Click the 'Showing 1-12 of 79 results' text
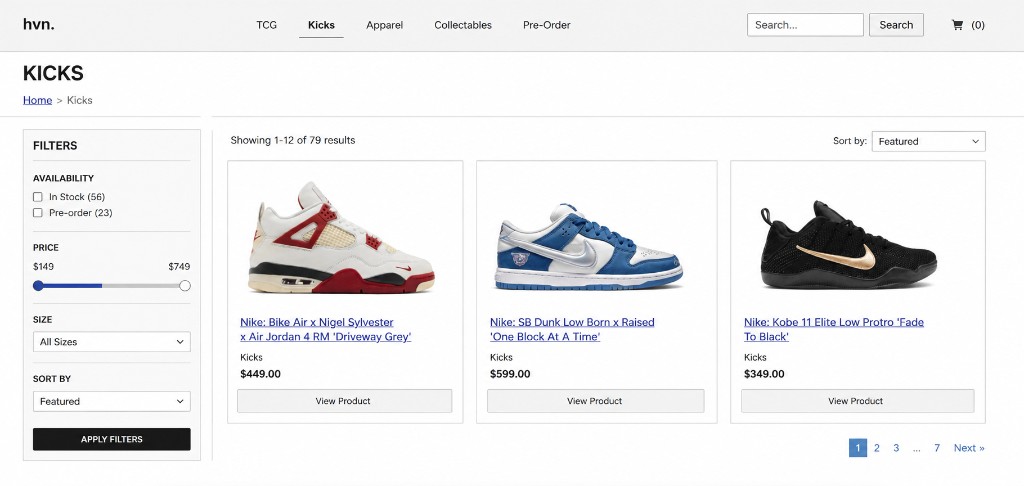 pos(293,140)
